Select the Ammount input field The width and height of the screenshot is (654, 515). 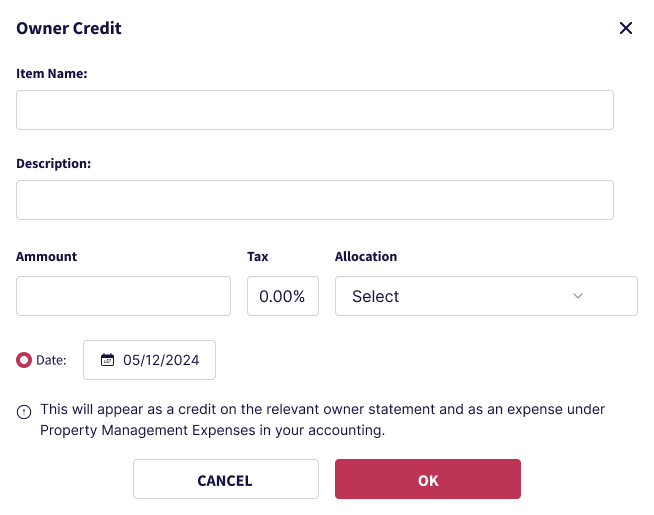point(123,296)
